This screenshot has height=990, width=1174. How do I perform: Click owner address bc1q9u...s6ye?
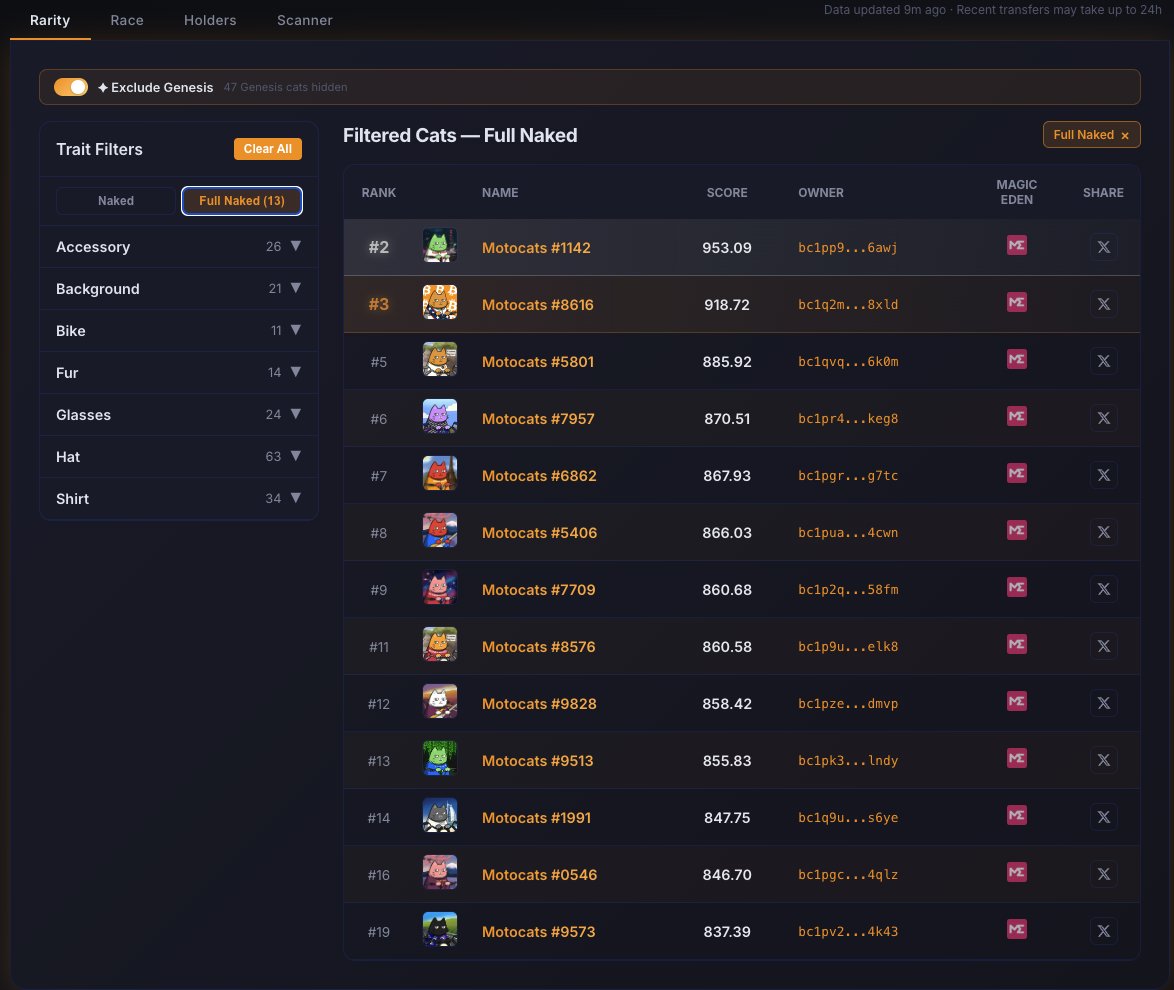click(x=848, y=818)
